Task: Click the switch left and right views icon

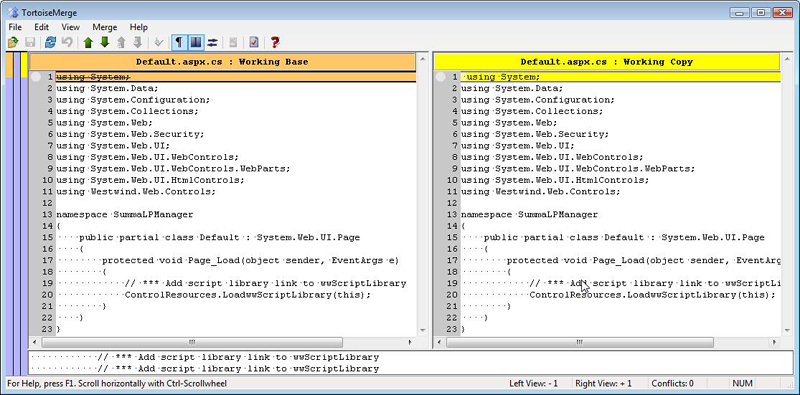Action: tap(212, 42)
